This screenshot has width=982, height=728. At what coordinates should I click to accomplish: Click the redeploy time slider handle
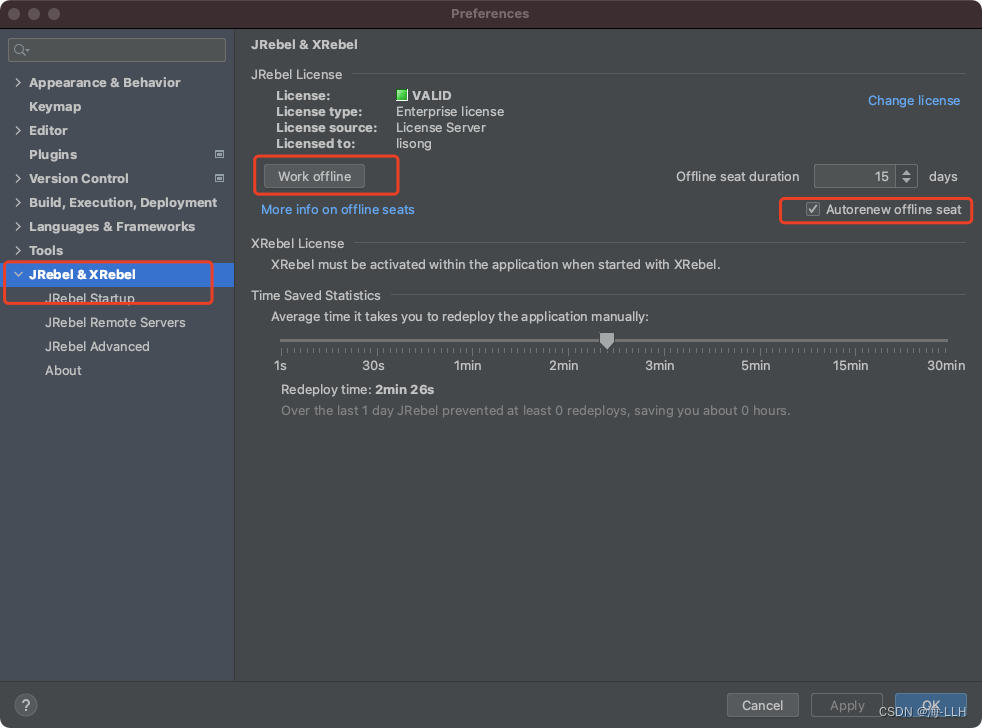[x=606, y=340]
